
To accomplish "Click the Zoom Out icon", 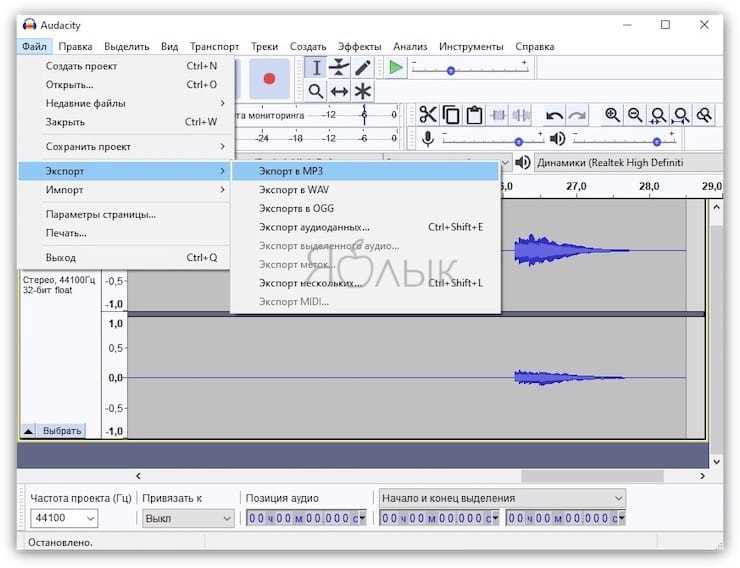I will click(x=635, y=115).
